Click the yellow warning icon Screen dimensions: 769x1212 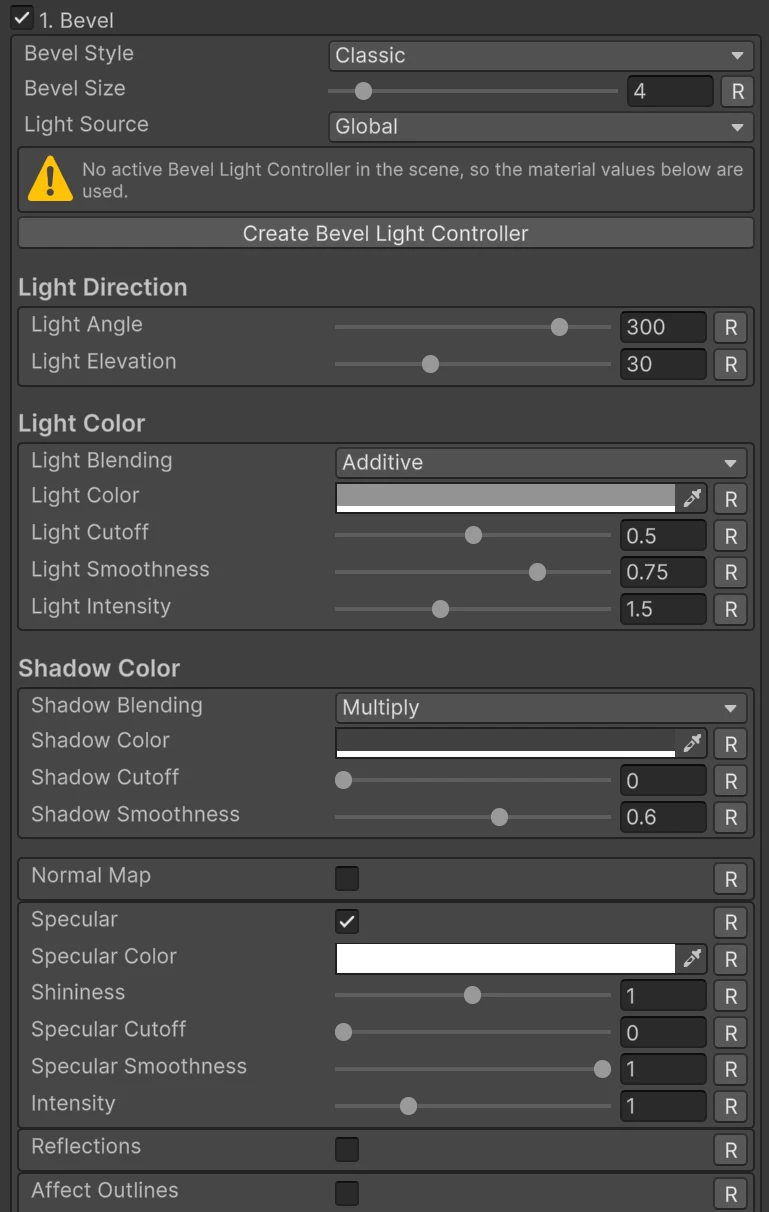click(x=49, y=180)
